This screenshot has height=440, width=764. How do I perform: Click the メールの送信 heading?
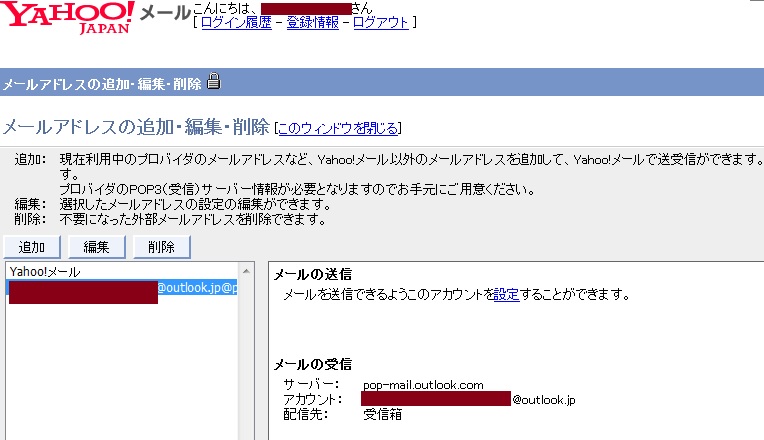tap(312, 274)
